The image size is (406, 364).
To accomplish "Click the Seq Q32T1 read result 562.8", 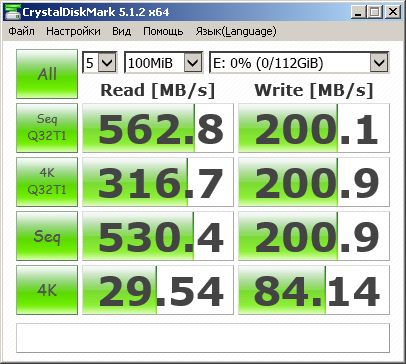I will (158, 128).
